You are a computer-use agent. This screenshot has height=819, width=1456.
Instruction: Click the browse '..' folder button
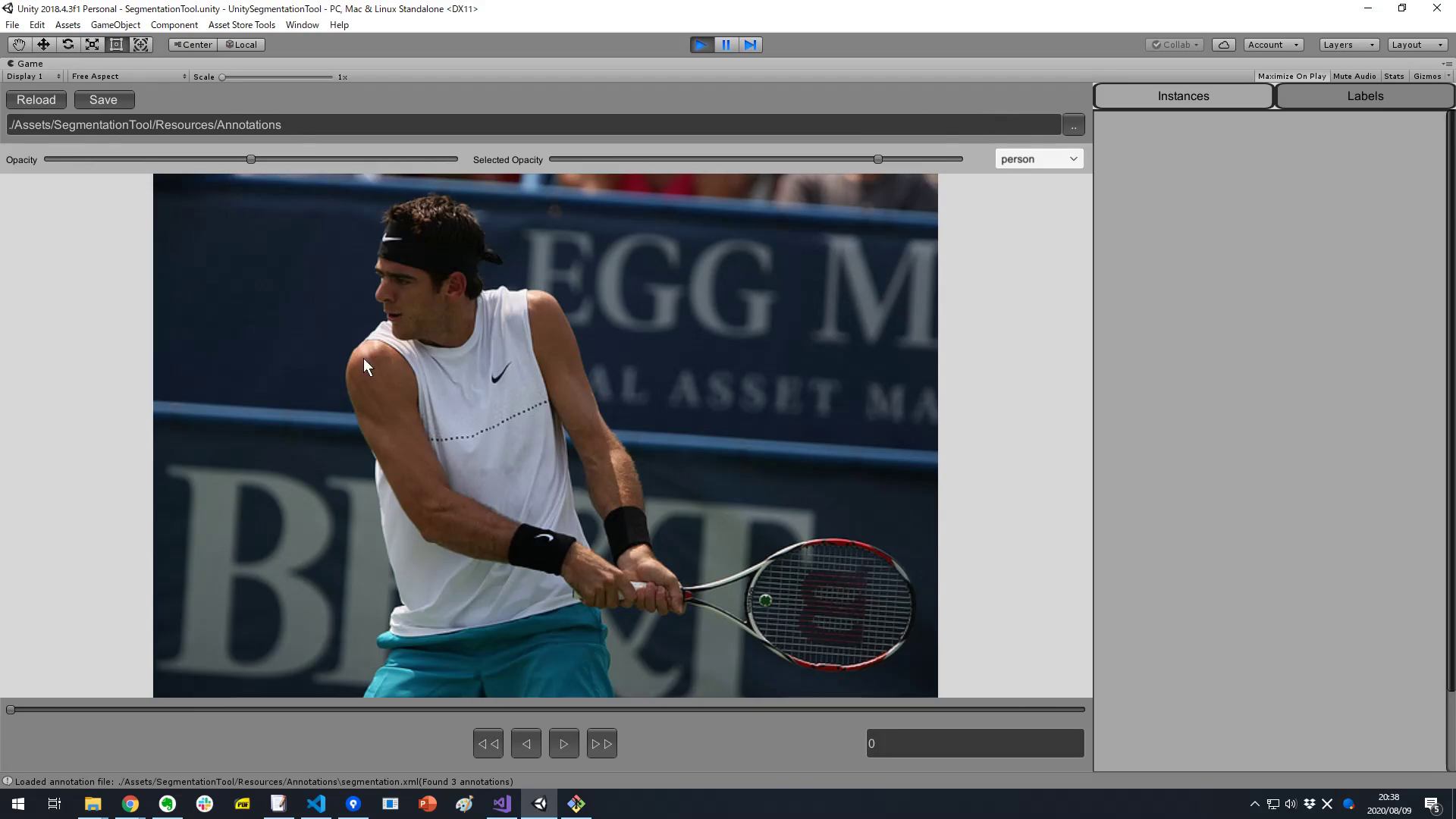(1074, 125)
